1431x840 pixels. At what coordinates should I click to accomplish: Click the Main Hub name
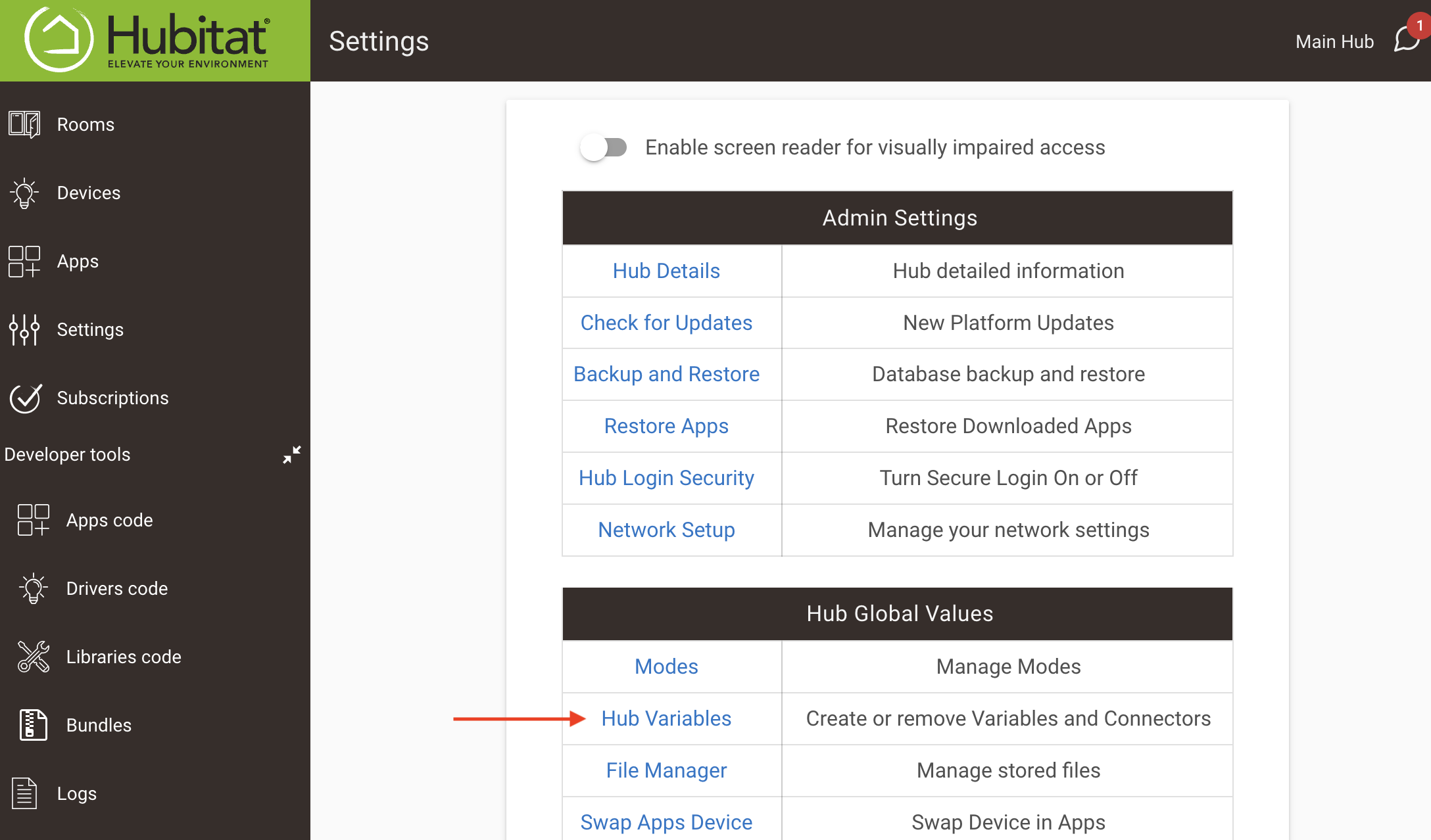point(1334,41)
